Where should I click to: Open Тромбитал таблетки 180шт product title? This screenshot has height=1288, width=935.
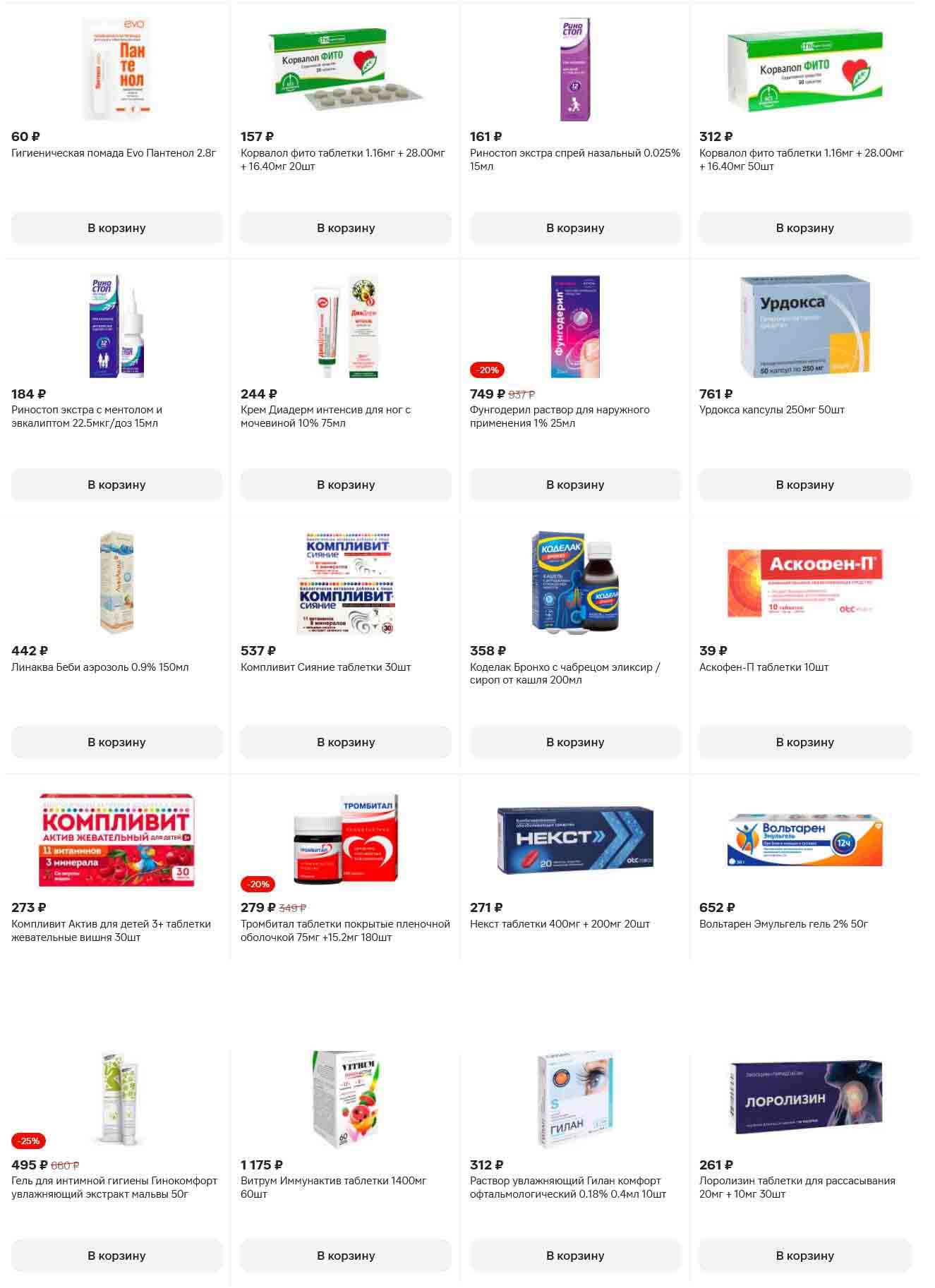coord(345,930)
